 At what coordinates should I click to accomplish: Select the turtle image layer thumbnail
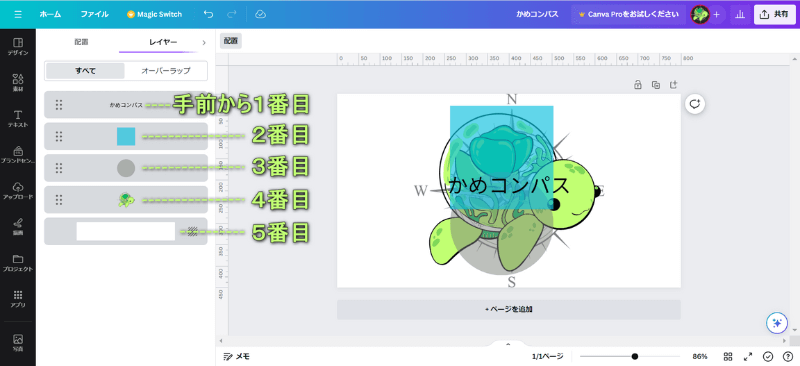coord(126,200)
